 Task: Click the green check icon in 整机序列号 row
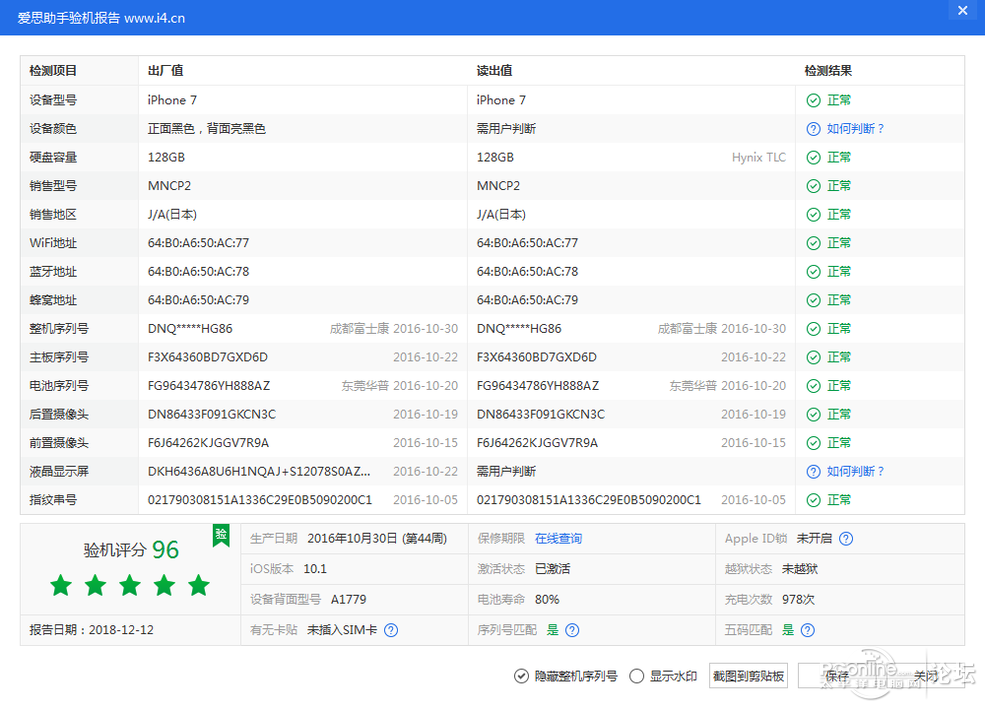[x=814, y=329]
